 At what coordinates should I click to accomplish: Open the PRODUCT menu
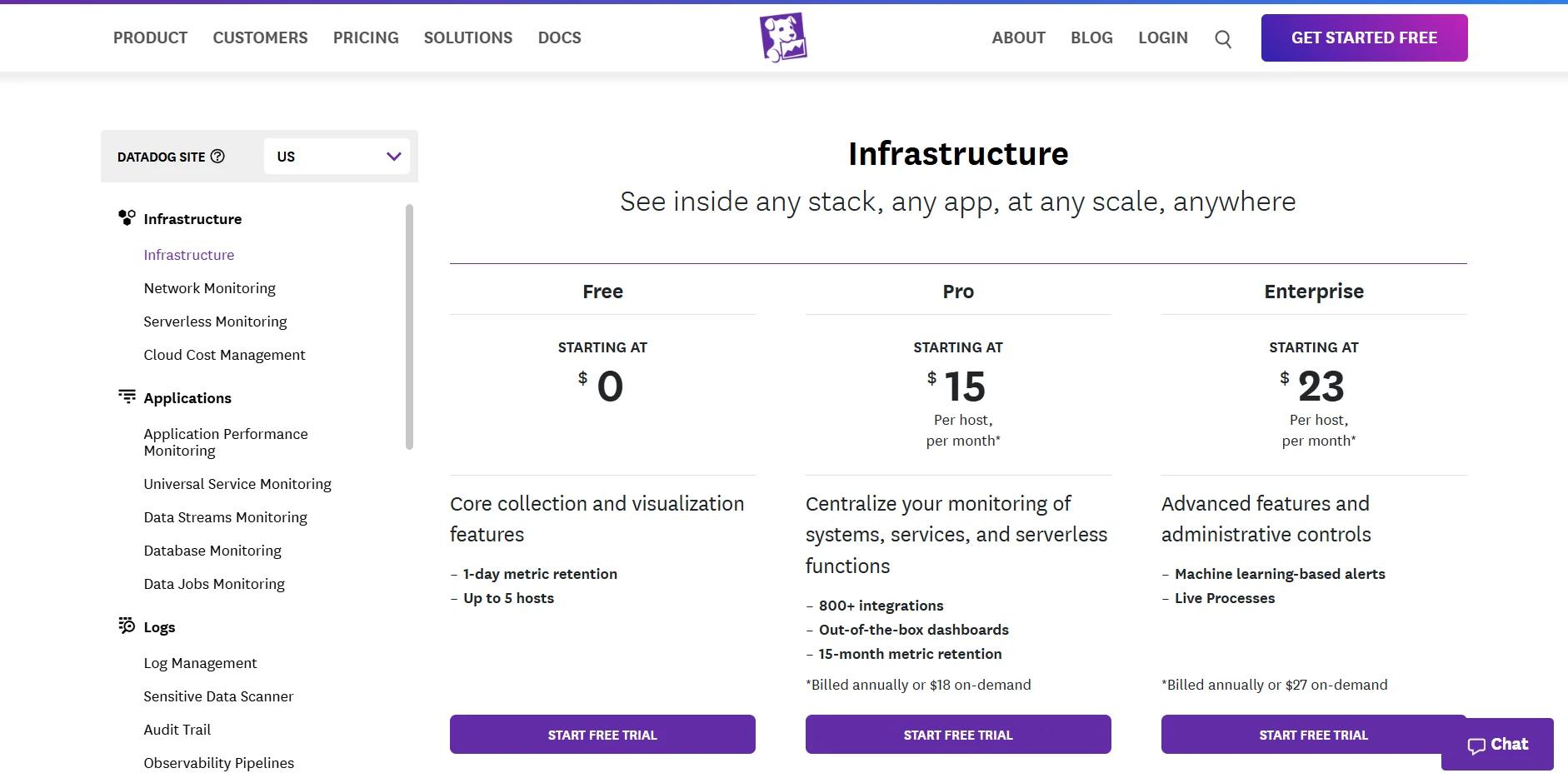coord(150,37)
